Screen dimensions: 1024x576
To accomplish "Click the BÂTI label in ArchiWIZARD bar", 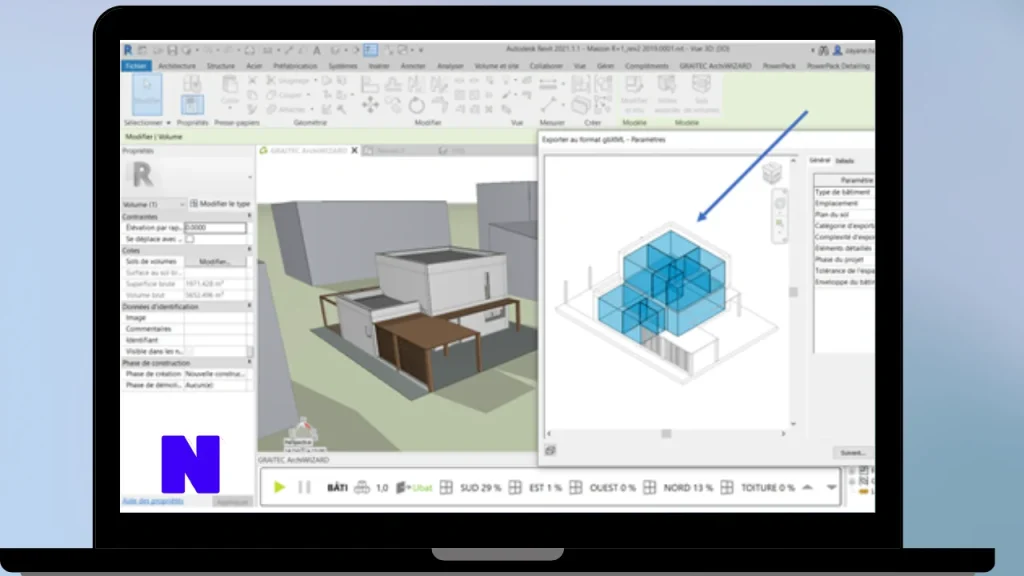I will [337, 487].
